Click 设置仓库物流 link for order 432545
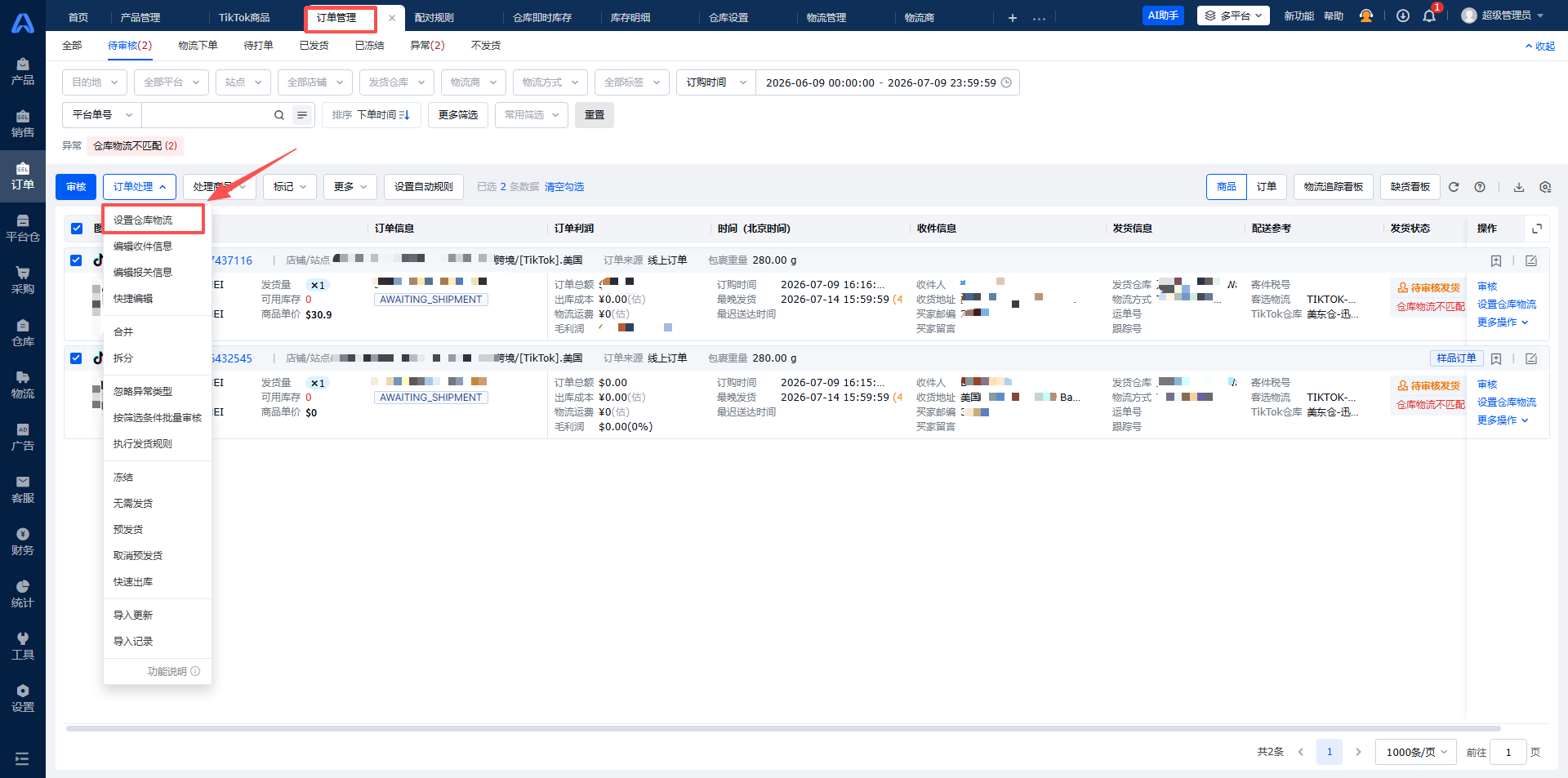Image resolution: width=1568 pixels, height=778 pixels. click(1507, 402)
